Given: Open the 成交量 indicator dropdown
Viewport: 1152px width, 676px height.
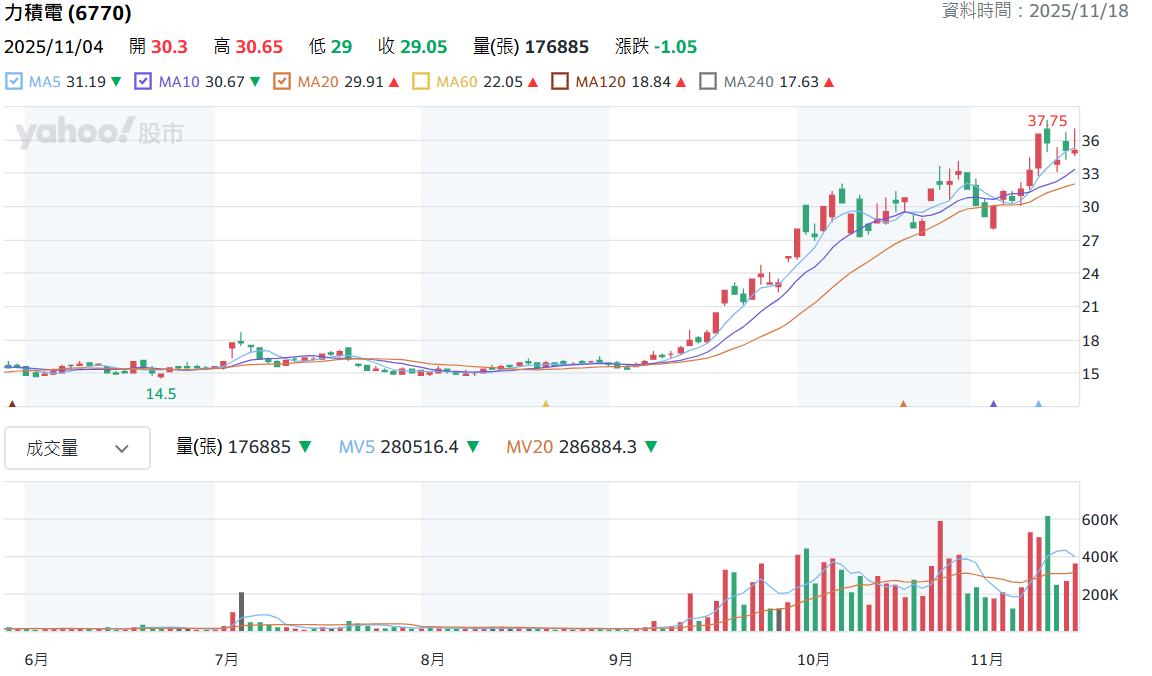Looking at the screenshot, I should coord(77,448).
